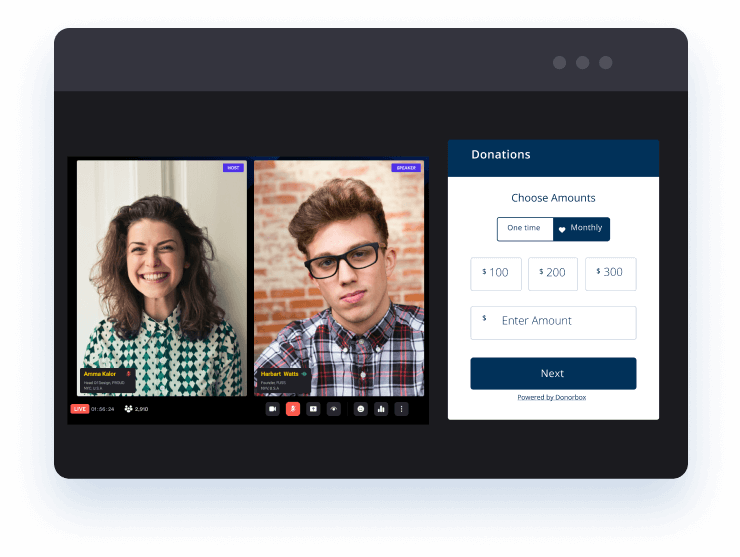Click the screen share icon
Screen dimensions: 740x557
pos(313,409)
